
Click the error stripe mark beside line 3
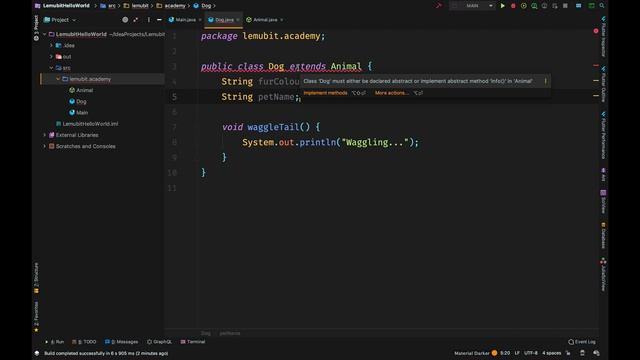tap(596, 65)
